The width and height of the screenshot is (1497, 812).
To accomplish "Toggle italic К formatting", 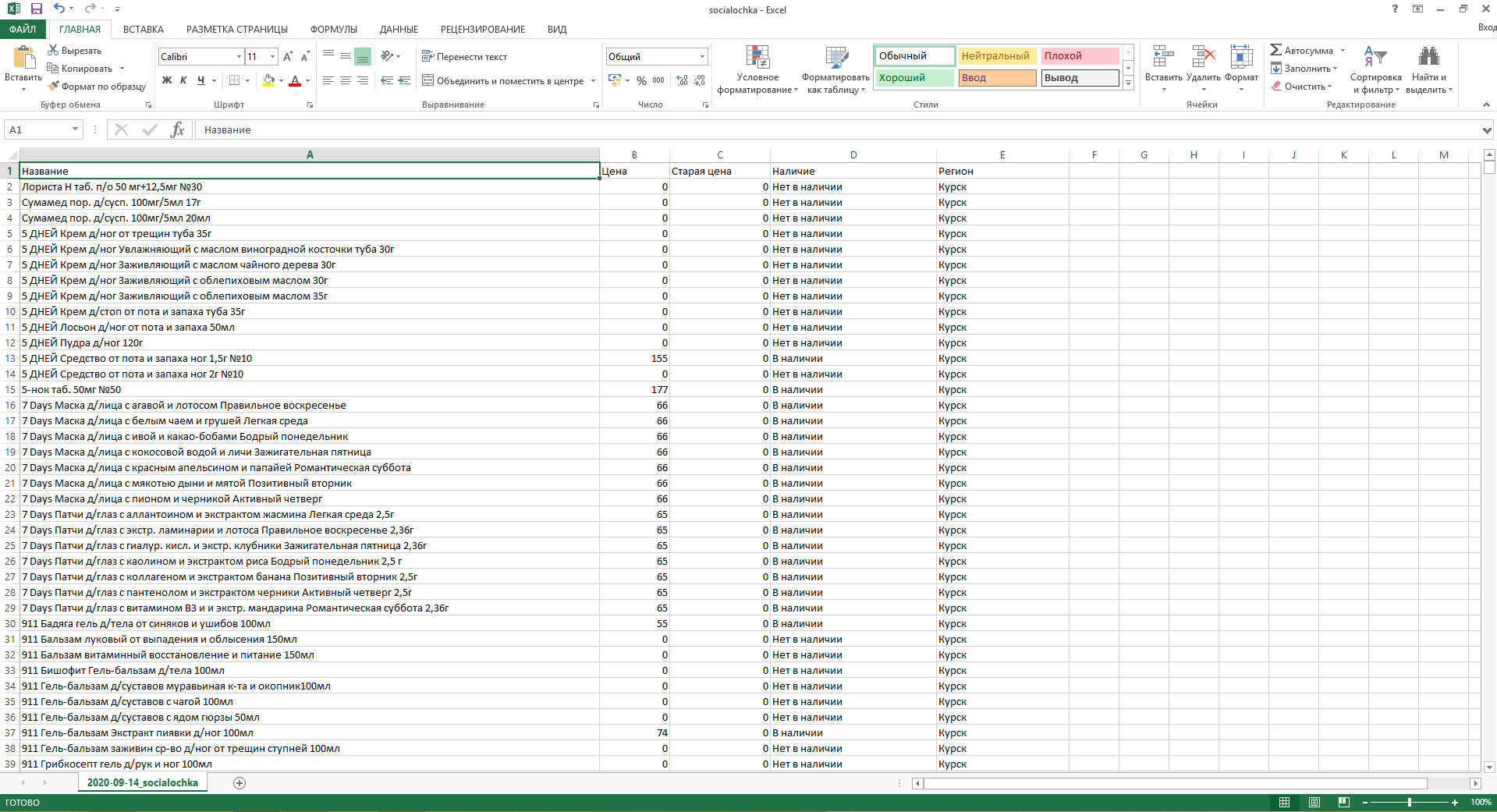I will (183, 80).
